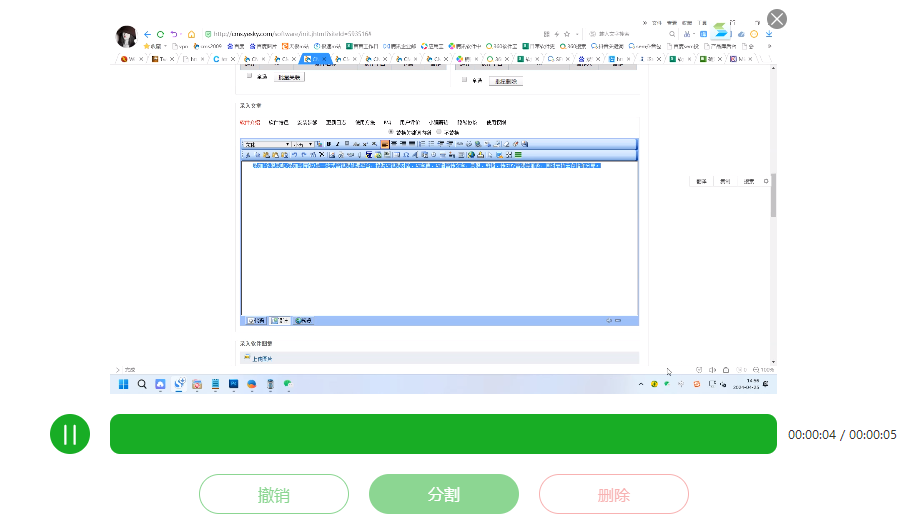The width and height of the screenshot is (912, 523).
Task: Click the Windows Start icon in taskbar
Action: point(124,384)
